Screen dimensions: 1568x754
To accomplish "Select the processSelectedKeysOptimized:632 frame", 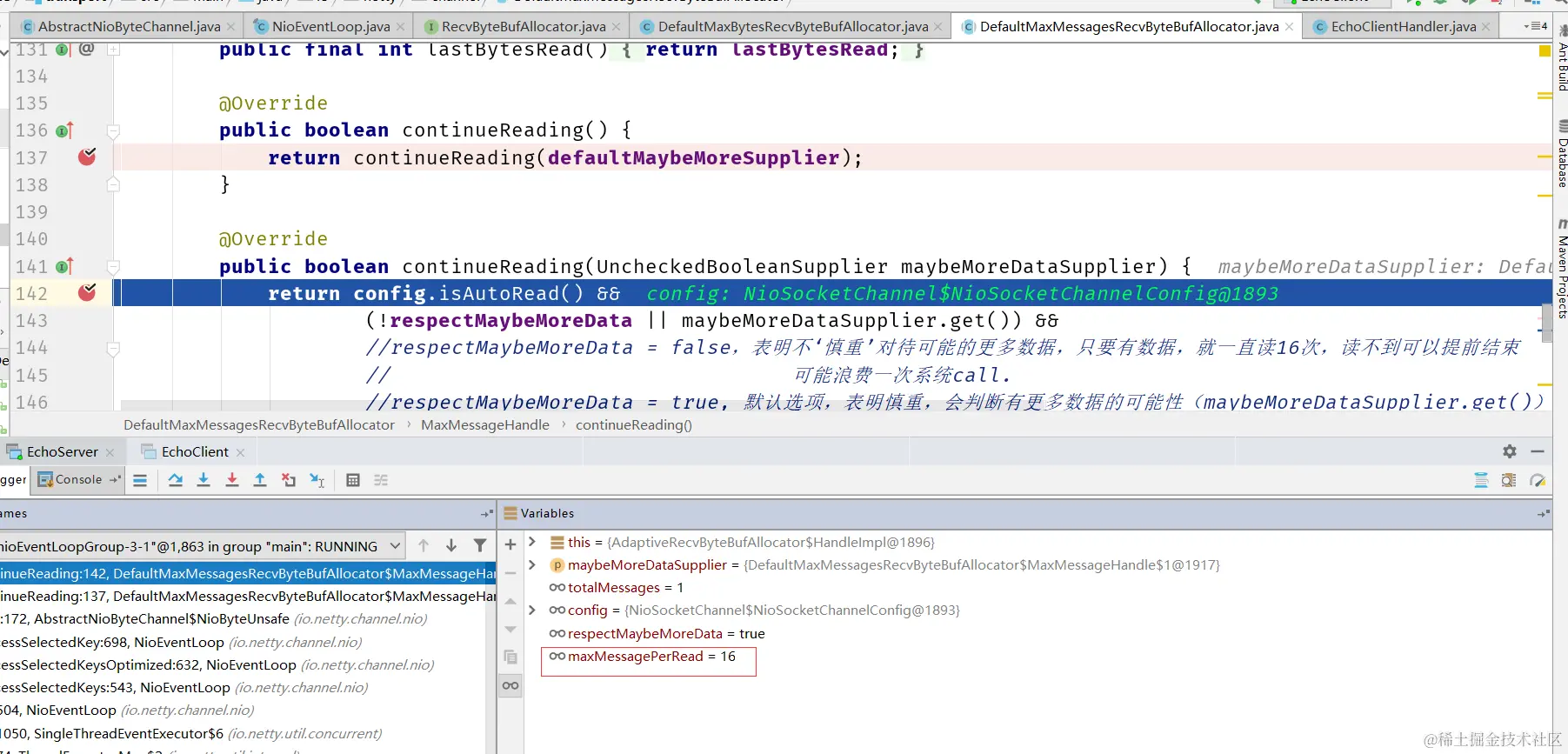I will (247, 664).
